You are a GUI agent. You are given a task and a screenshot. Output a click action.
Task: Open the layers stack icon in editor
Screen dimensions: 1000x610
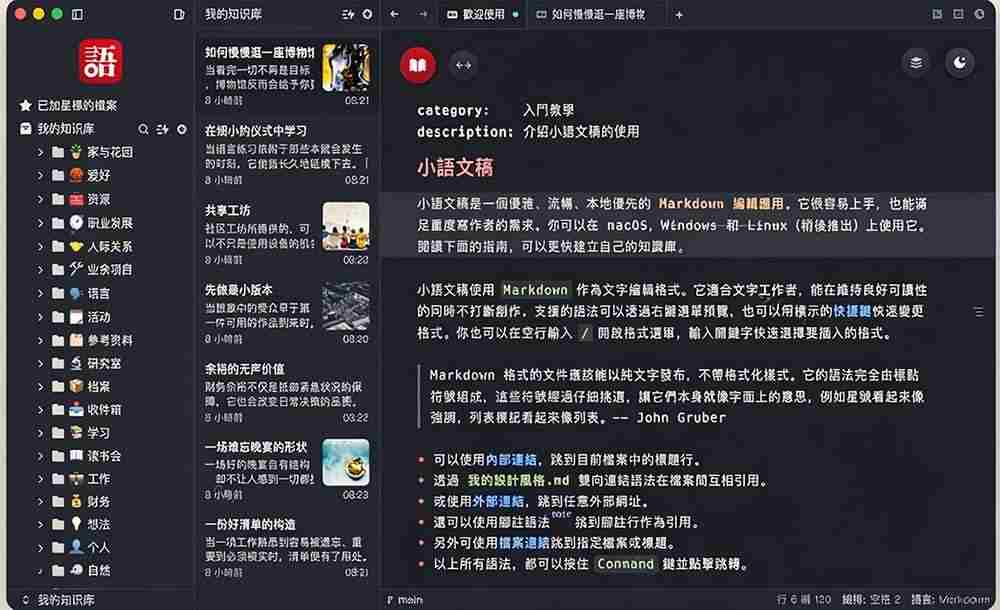click(916, 63)
